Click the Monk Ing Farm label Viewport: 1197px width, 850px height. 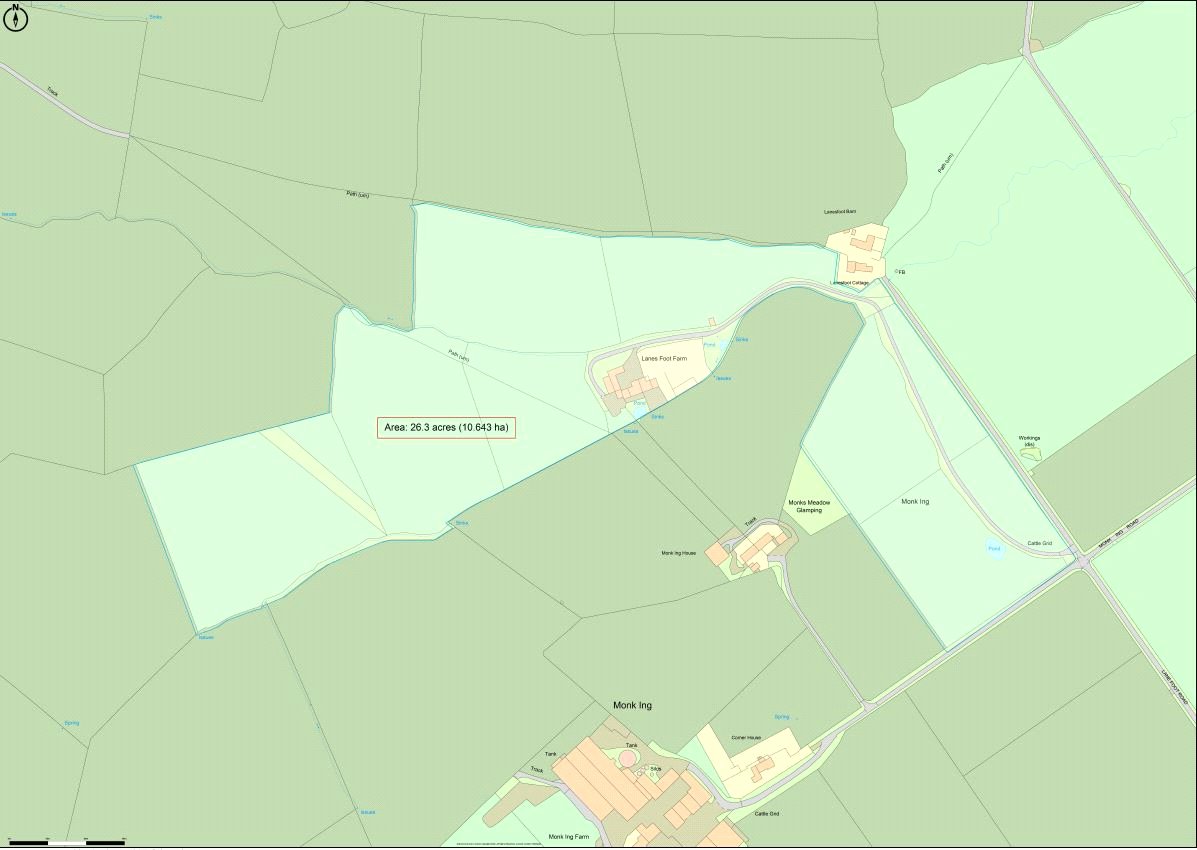coord(568,837)
